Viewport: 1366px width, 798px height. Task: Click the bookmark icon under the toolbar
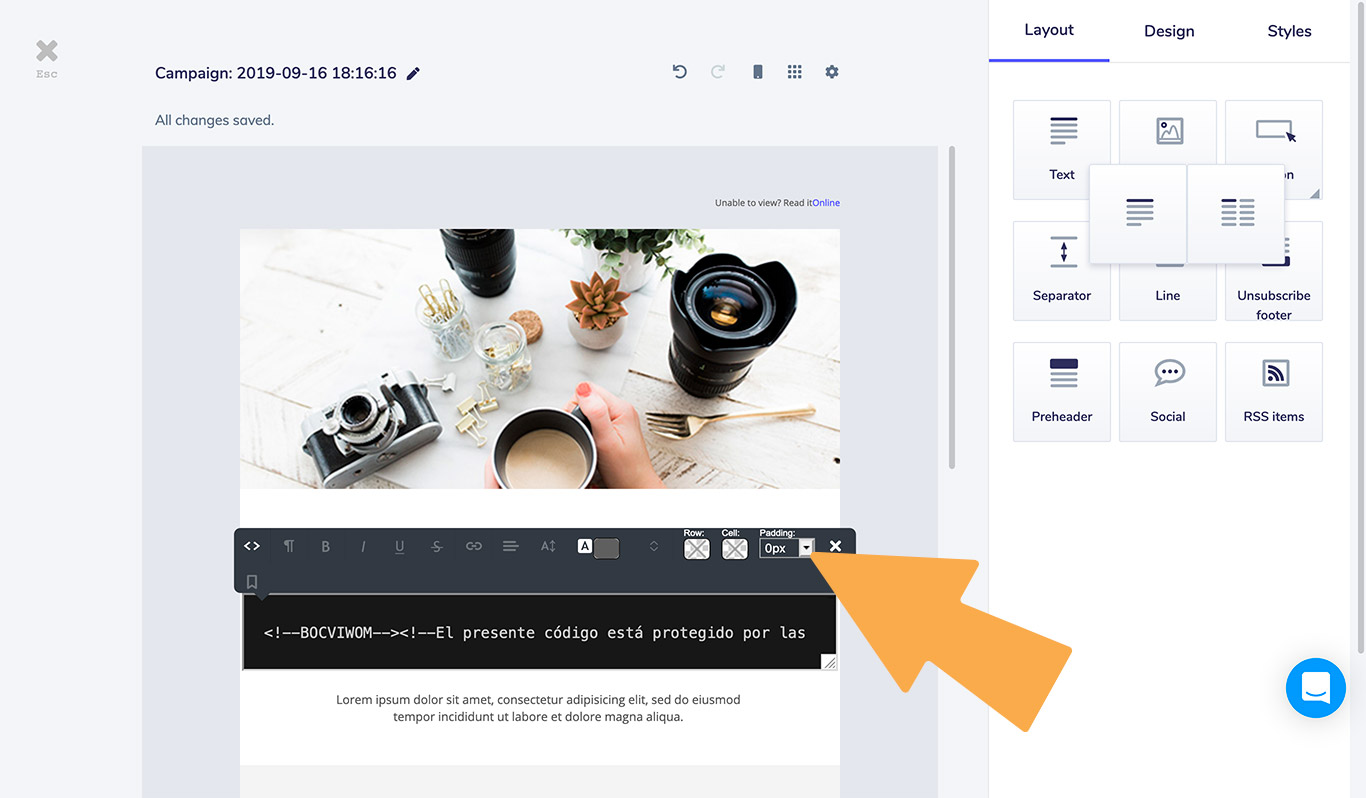[x=252, y=581]
